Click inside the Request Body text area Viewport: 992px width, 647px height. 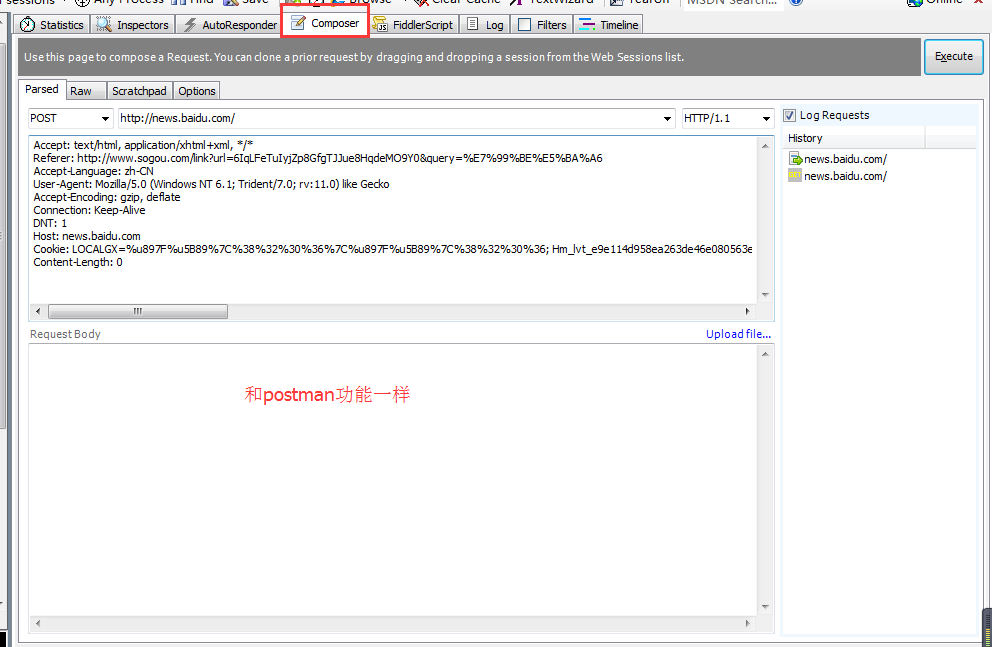click(392, 479)
